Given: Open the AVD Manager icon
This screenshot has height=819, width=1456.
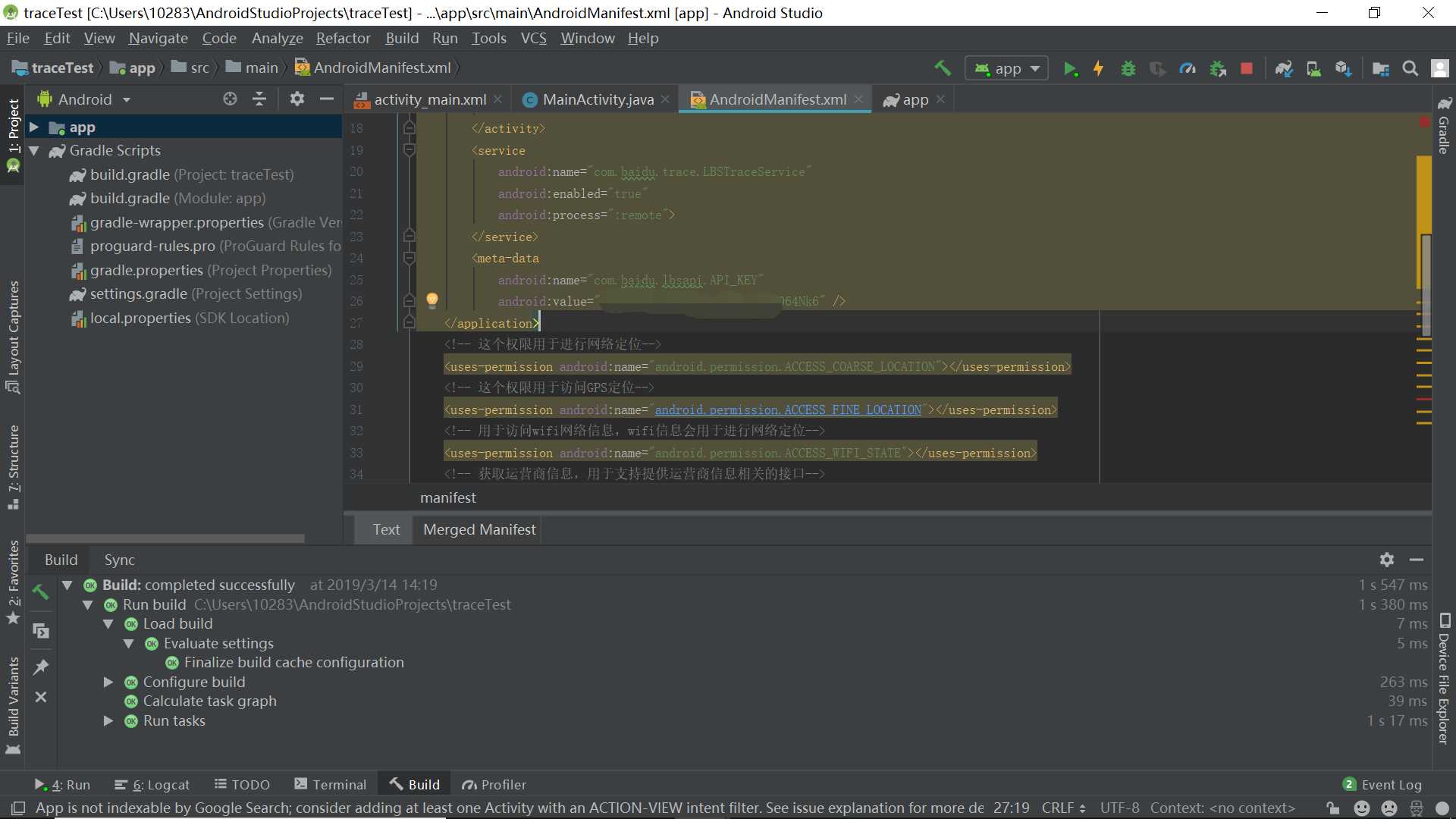Looking at the screenshot, I should pyautogui.click(x=1313, y=69).
